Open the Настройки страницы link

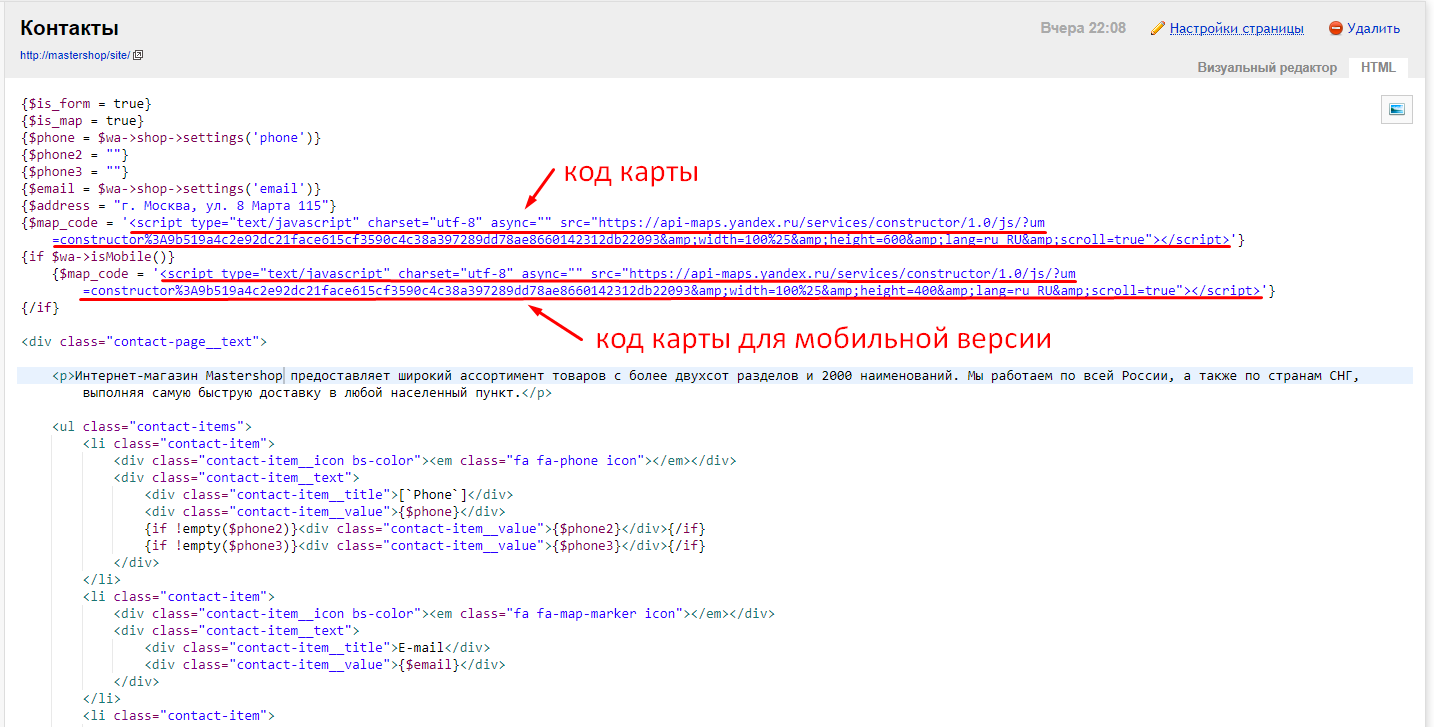(x=1236, y=28)
